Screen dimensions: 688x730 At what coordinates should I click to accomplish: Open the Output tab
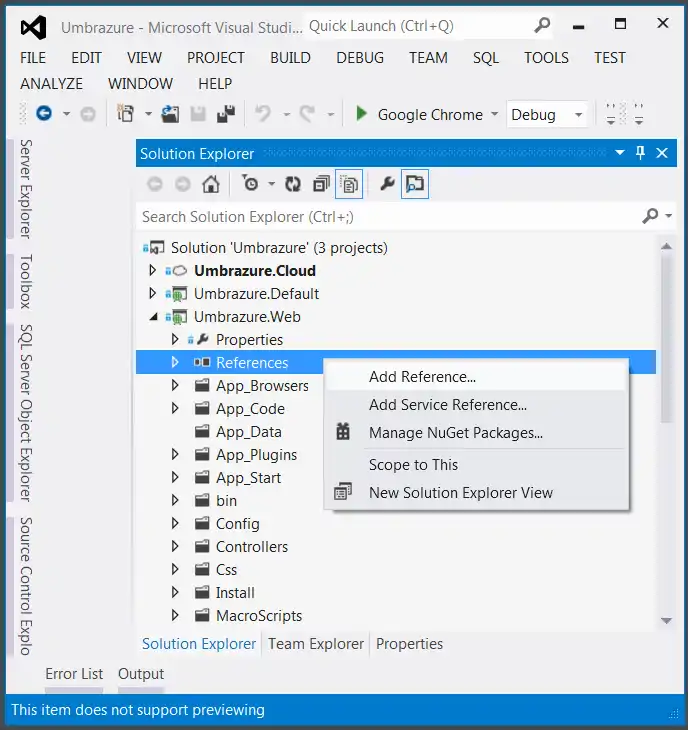point(141,674)
